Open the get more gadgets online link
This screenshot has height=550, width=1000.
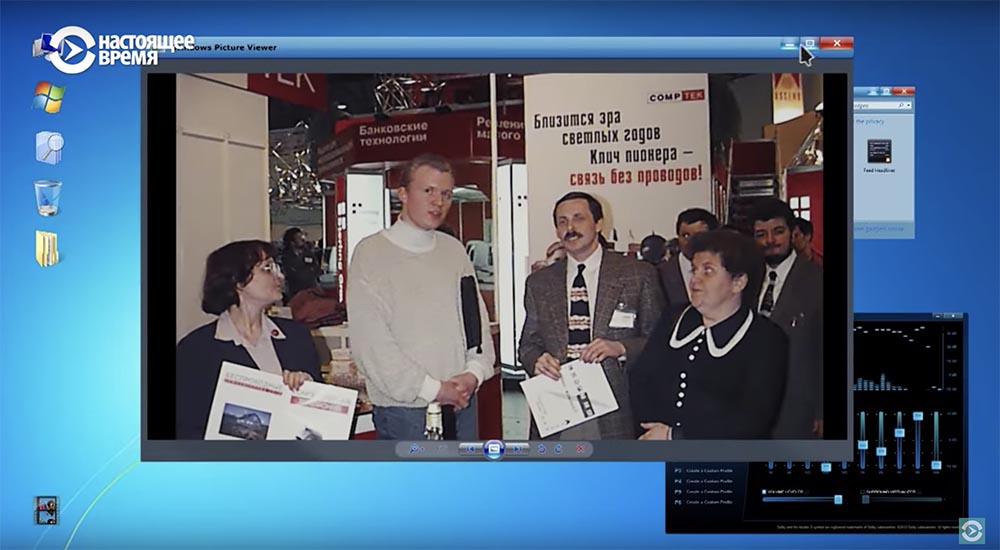click(879, 228)
